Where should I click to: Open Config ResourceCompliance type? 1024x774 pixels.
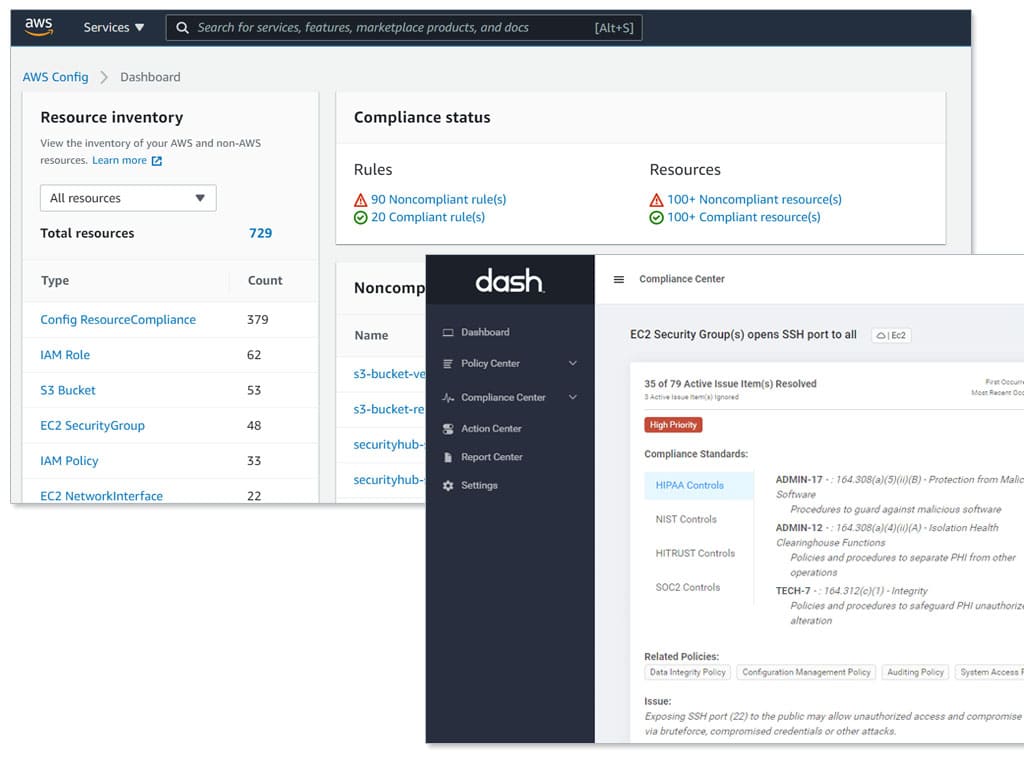point(118,319)
